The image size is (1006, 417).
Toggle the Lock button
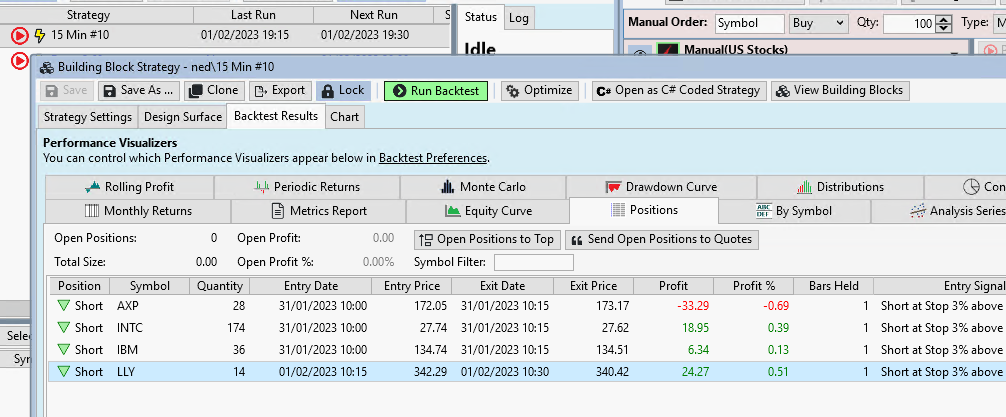click(x=342, y=90)
